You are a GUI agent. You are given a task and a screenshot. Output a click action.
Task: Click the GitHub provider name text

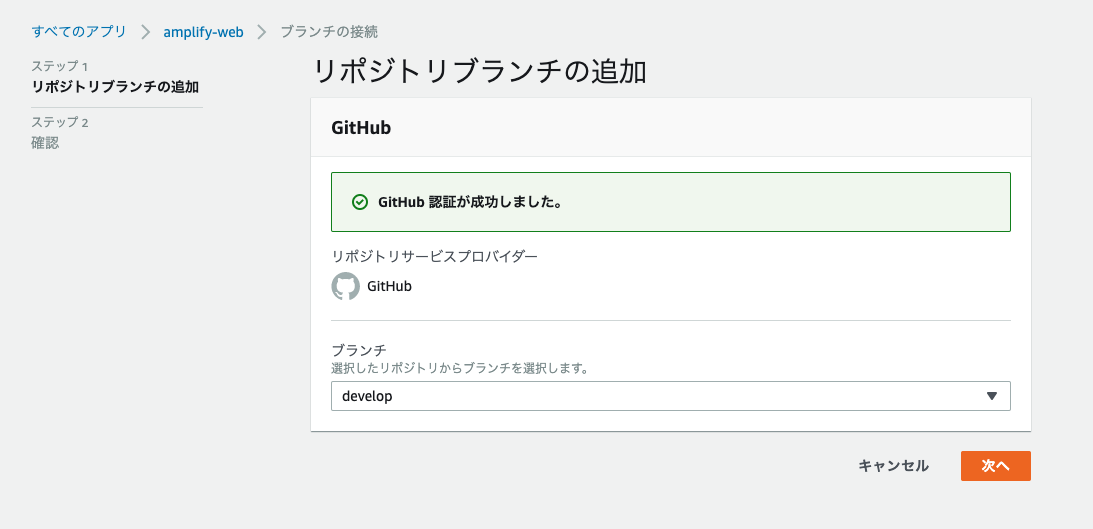coord(389,286)
